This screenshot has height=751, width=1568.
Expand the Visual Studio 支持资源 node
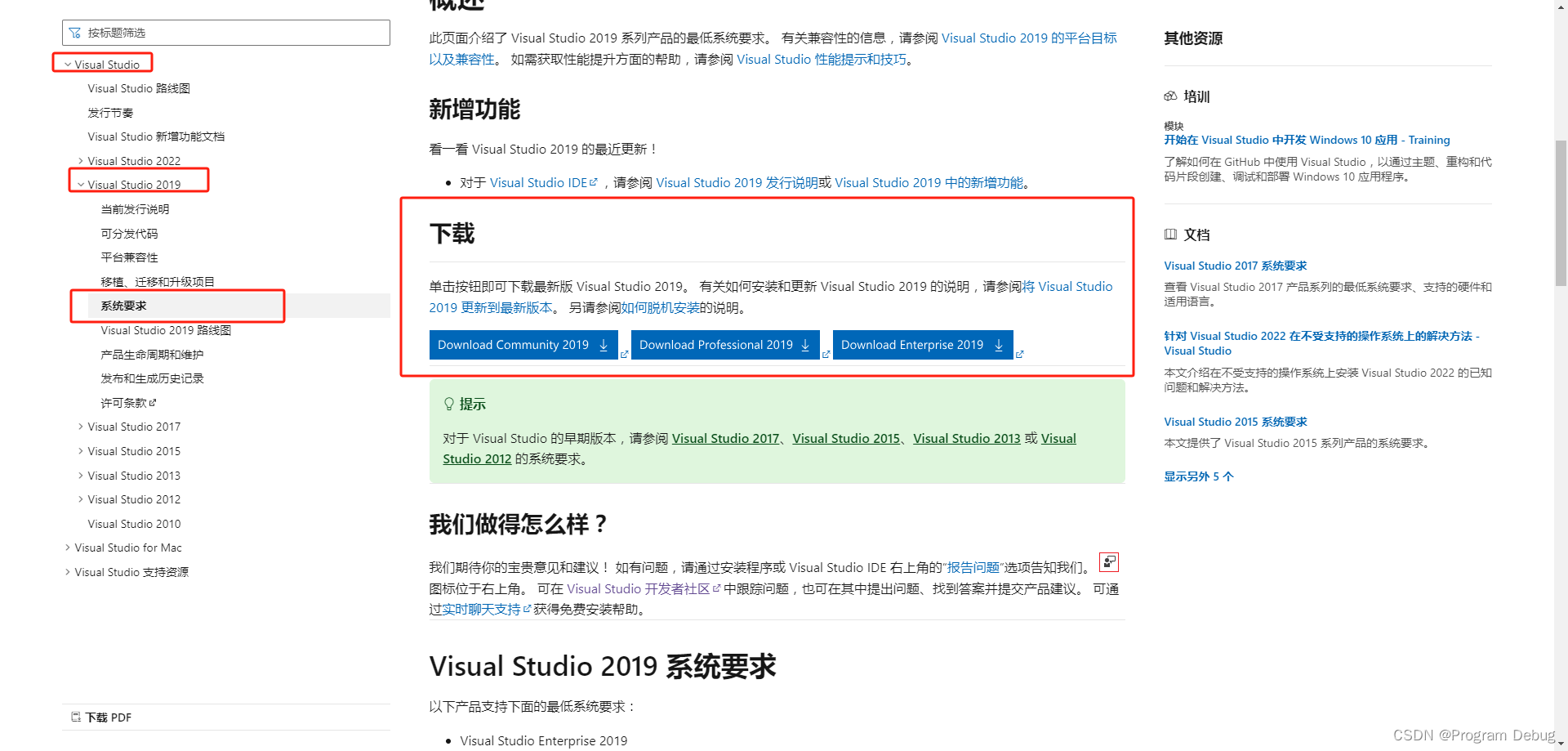point(68,572)
